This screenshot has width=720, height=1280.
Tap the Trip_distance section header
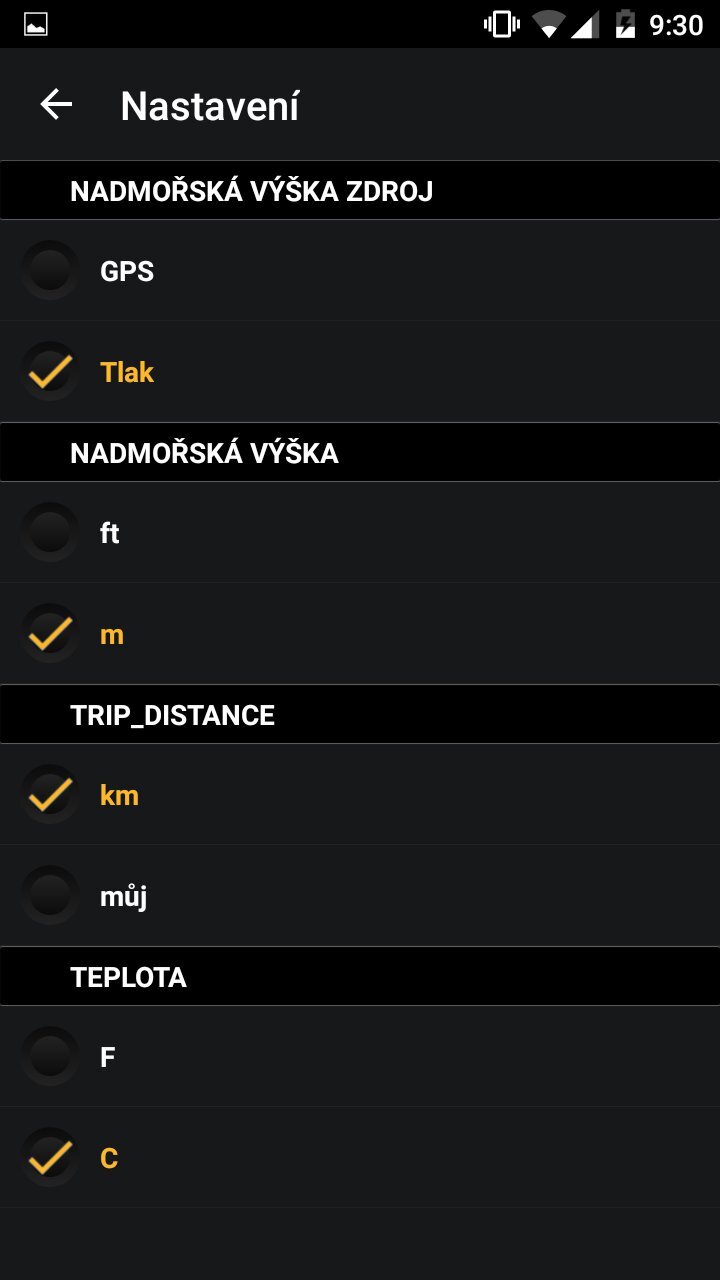172,715
